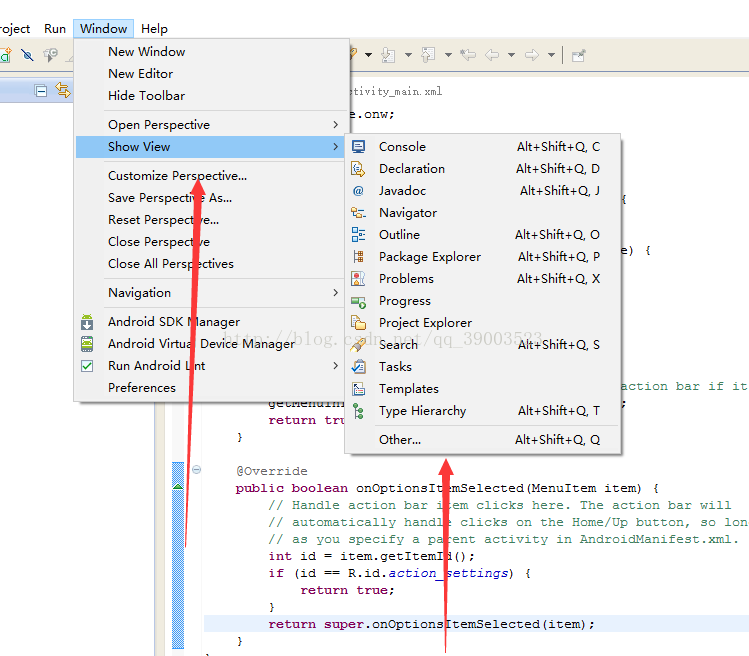Click the Project Explorer icon

(x=358, y=323)
